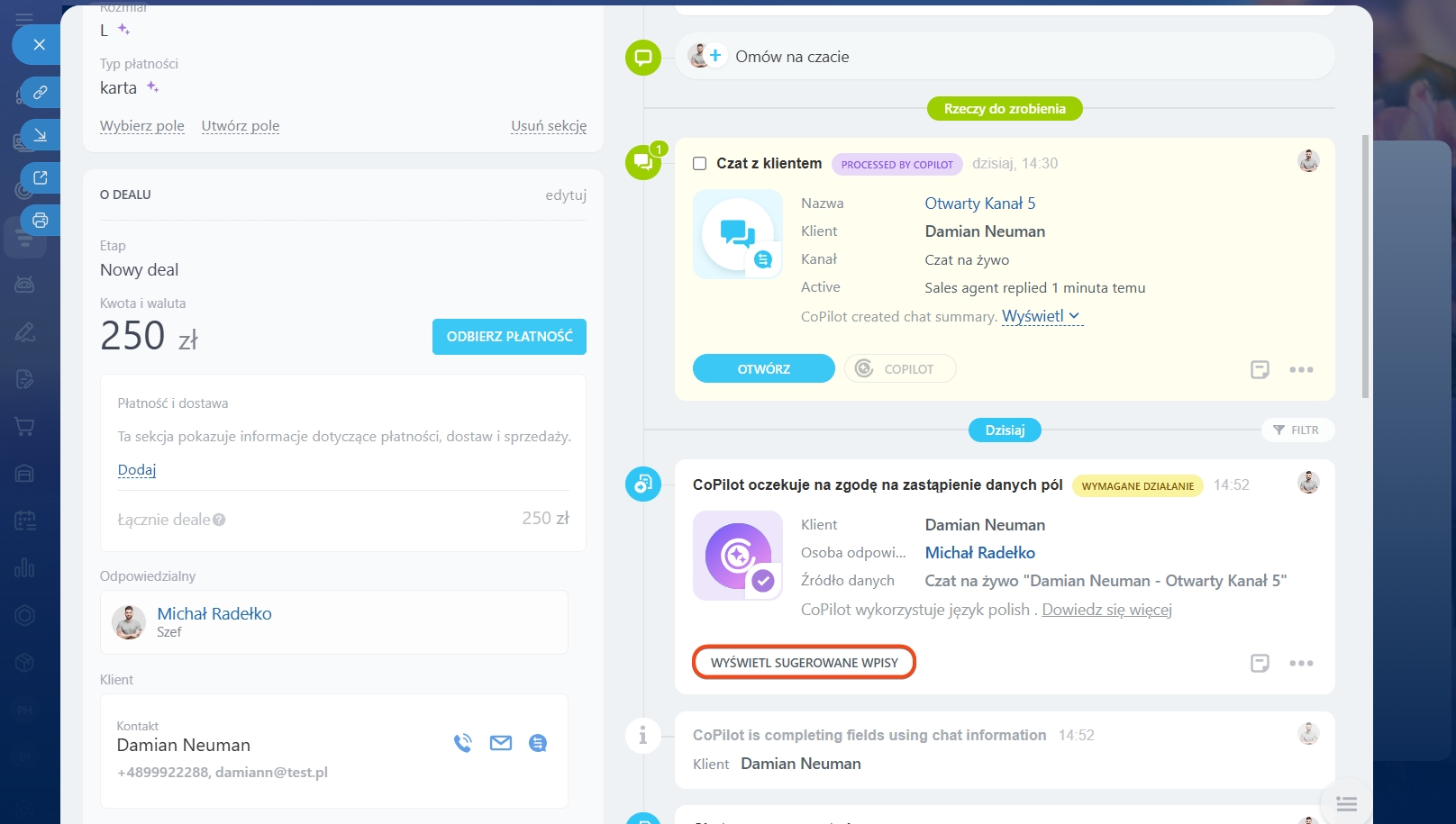Open more options on Czat z klientem card
The height and width of the screenshot is (824, 1456).
point(1300,369)
